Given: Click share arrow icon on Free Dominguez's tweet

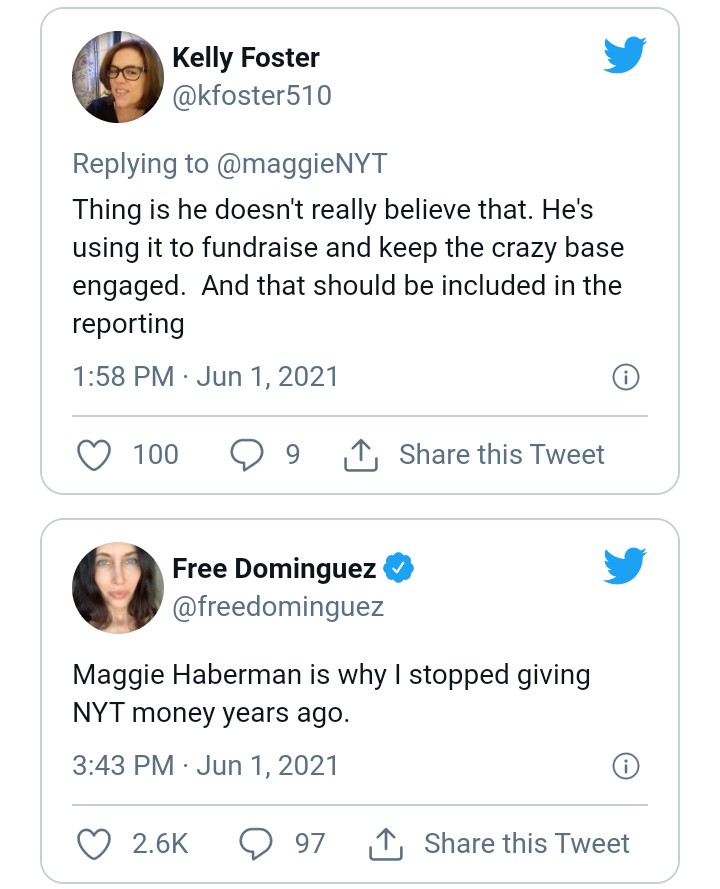Looking at the screenshot, I should [x=385, y=844].
